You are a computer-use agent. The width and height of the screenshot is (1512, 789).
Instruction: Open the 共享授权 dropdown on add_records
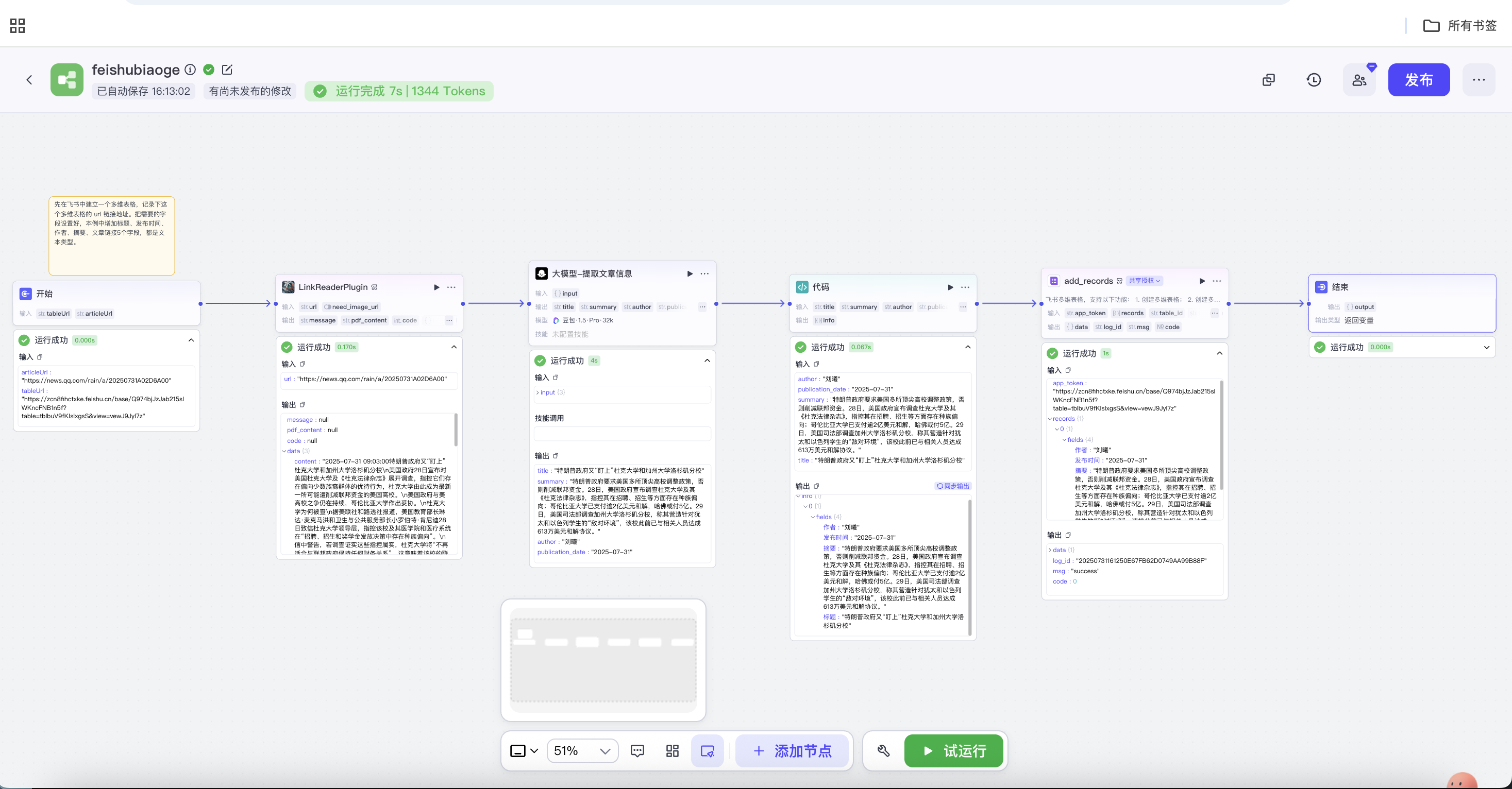coord(1144,281)
